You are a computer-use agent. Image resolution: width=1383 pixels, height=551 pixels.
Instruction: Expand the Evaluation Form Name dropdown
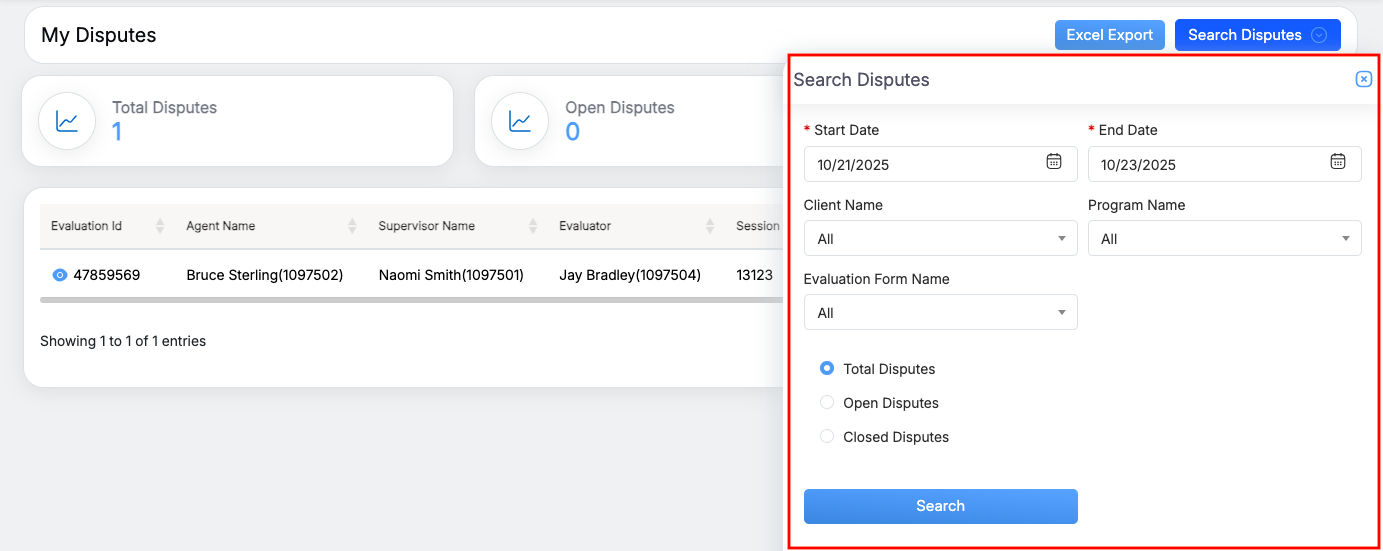940,313
